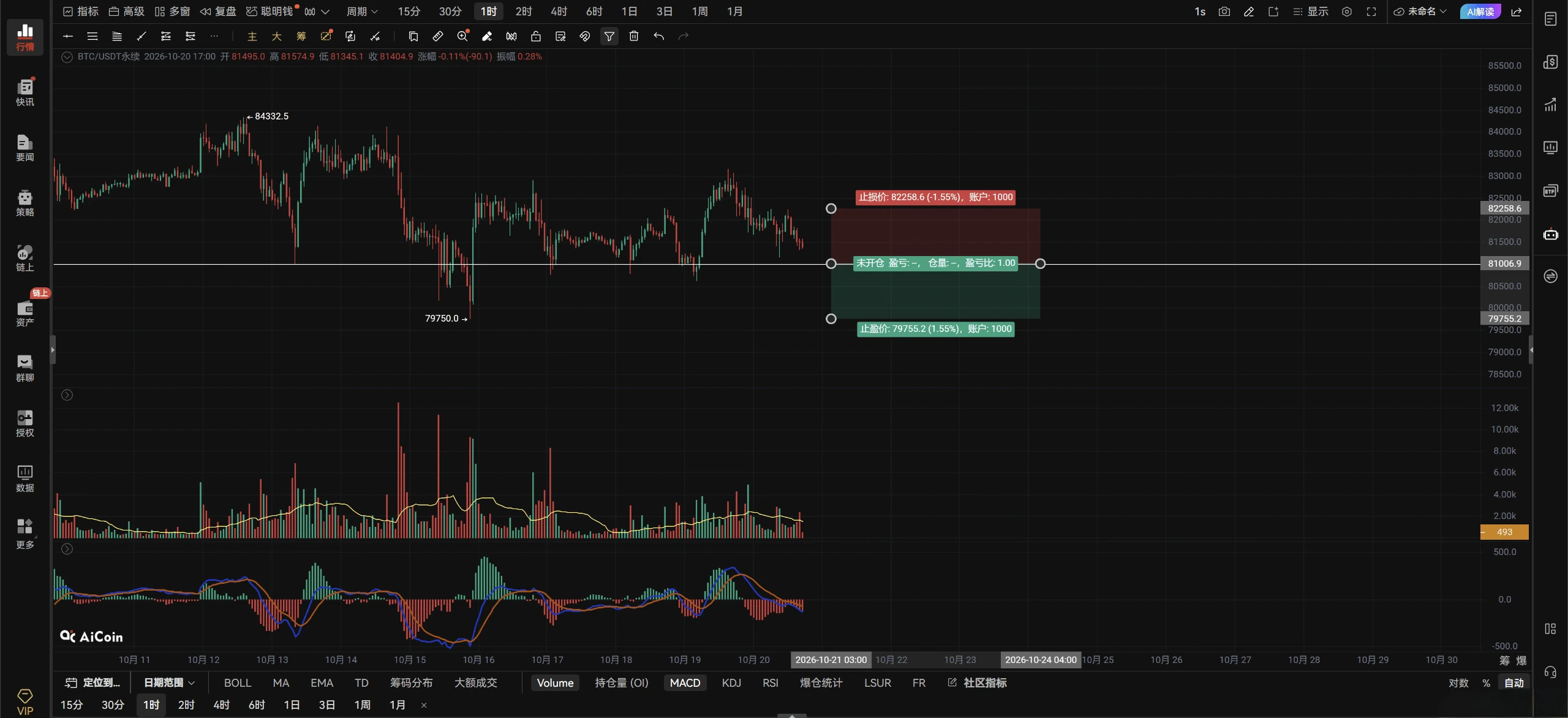Toggle 对数 log scale
The width and height of the screenshot is (1568, 718).
click(x=1459, y=683)
